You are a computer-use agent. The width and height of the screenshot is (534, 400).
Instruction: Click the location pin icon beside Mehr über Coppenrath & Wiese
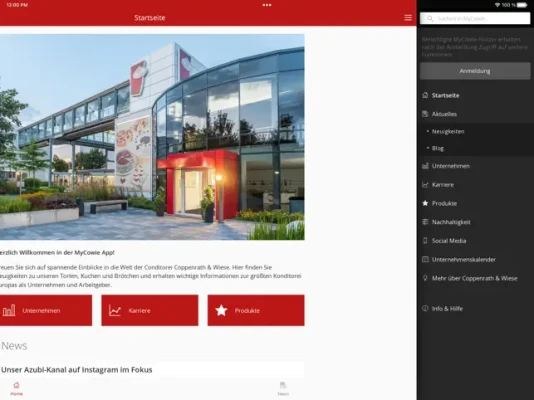pyautogui.click(x=425, y=278)
